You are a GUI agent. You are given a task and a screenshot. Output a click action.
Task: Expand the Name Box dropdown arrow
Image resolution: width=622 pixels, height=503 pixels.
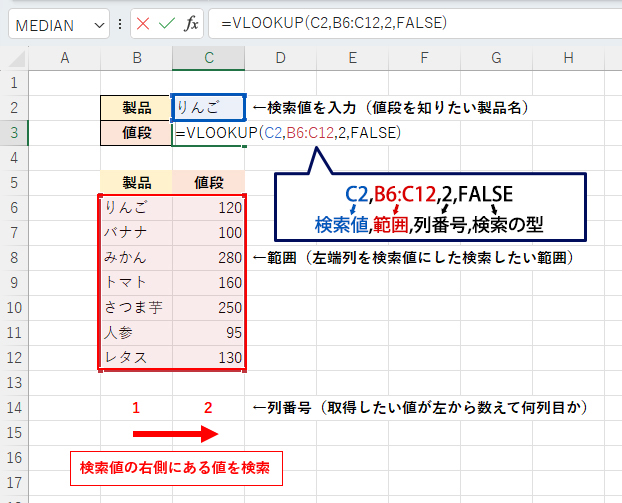tap(98, 23)
